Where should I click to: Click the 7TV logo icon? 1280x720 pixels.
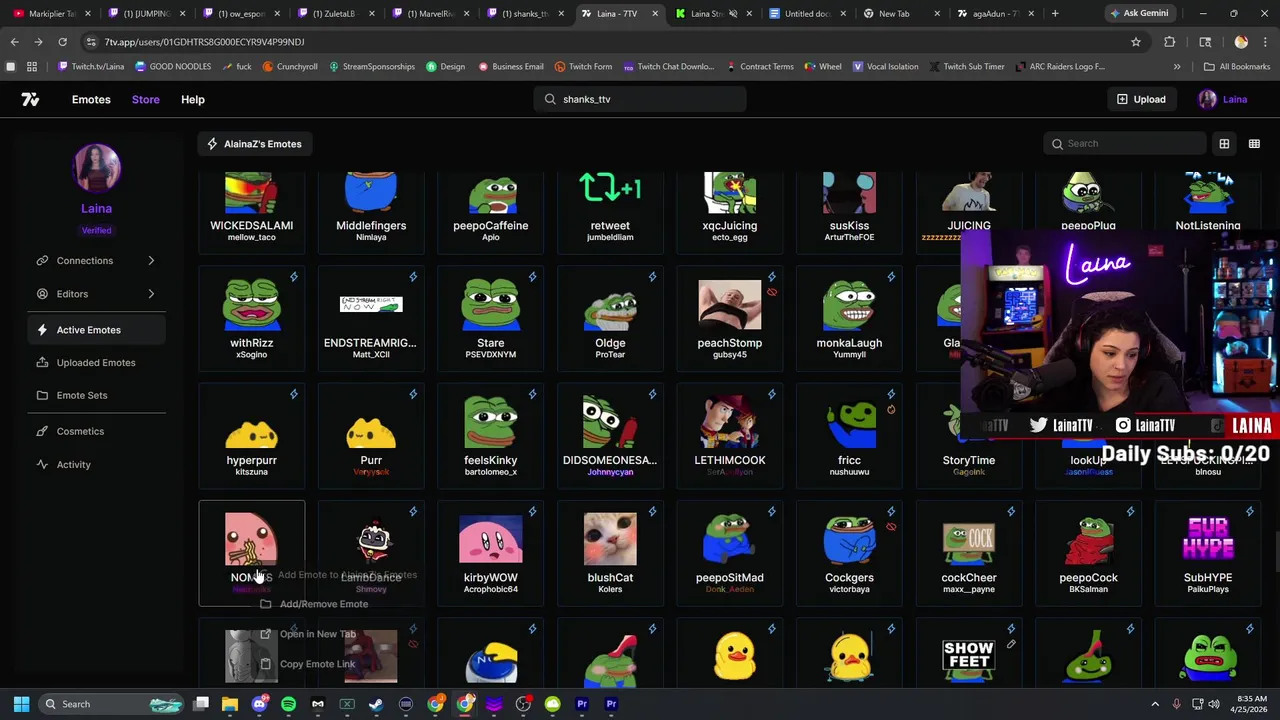[x=30, y=99]
